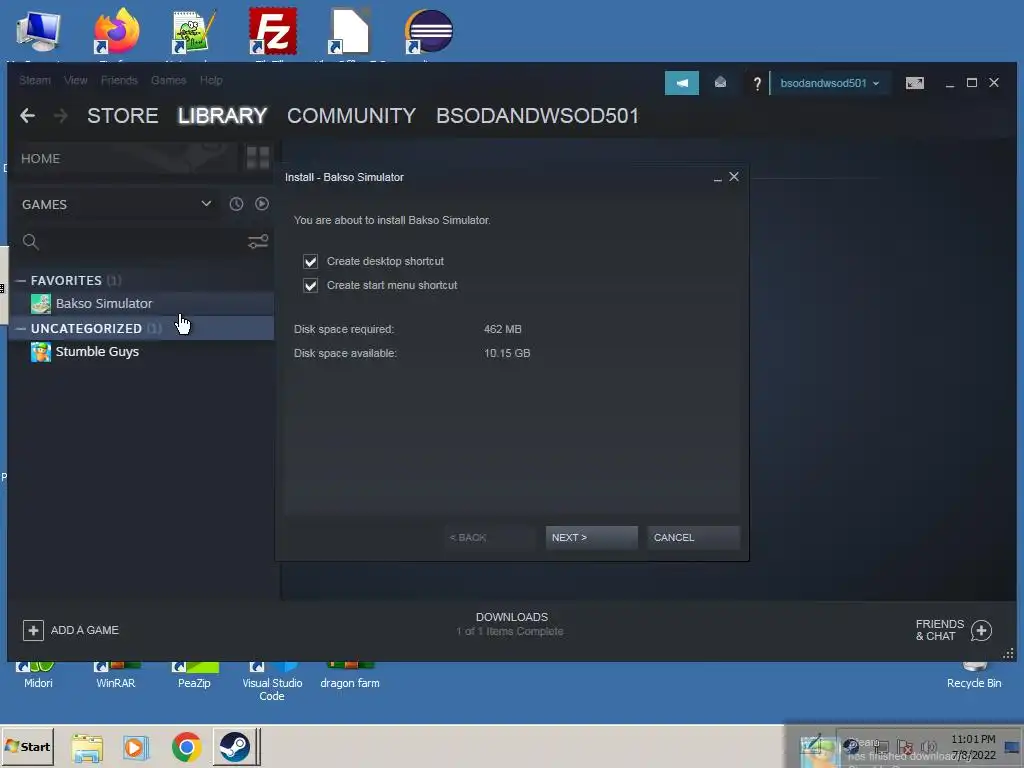This screenshot has height=768, width=1024.
Task: Collapse the FAVORITES category
Action: [20, 281]
